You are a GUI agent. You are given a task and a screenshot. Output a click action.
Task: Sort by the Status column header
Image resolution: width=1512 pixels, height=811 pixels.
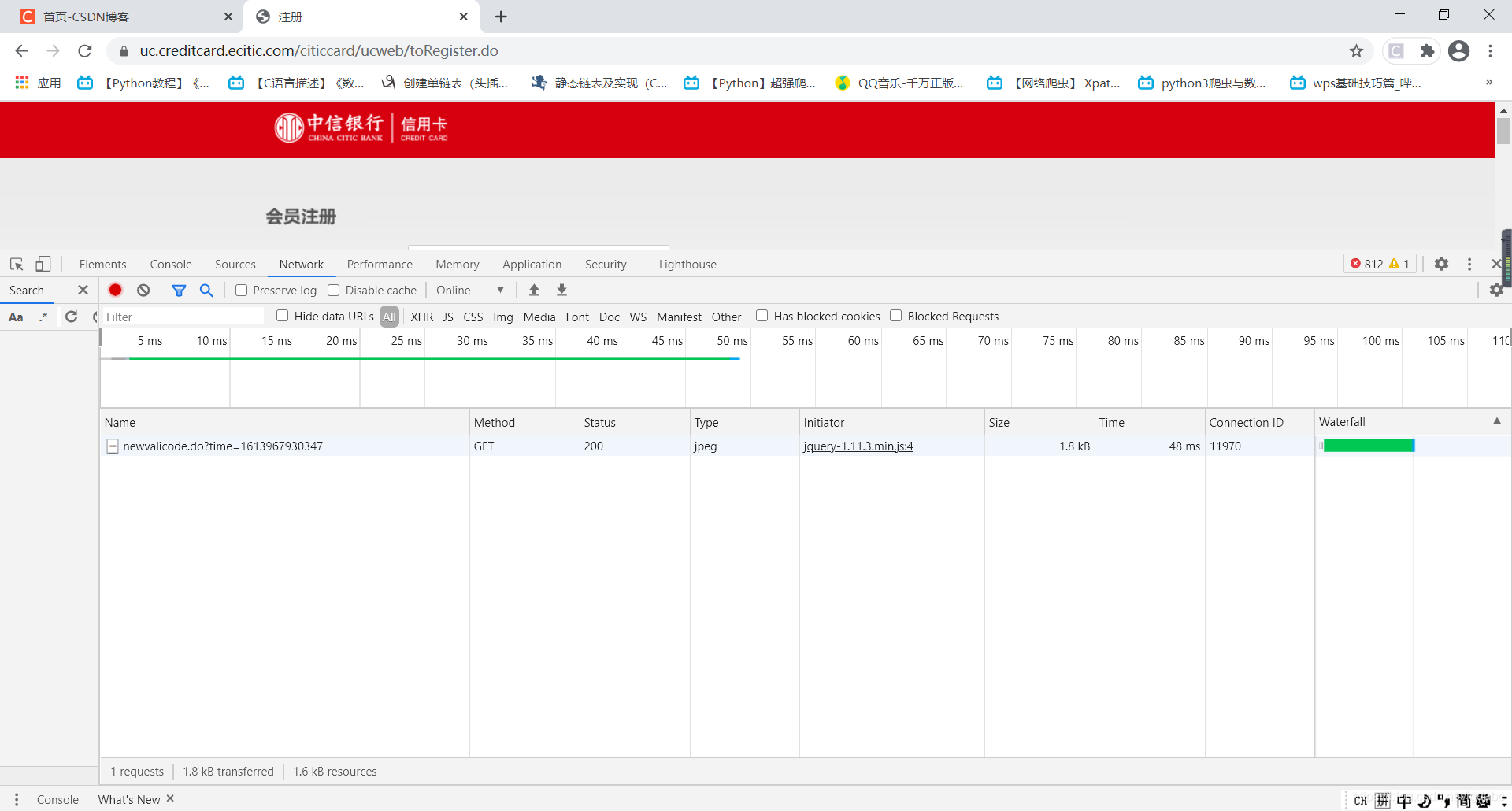635,422
